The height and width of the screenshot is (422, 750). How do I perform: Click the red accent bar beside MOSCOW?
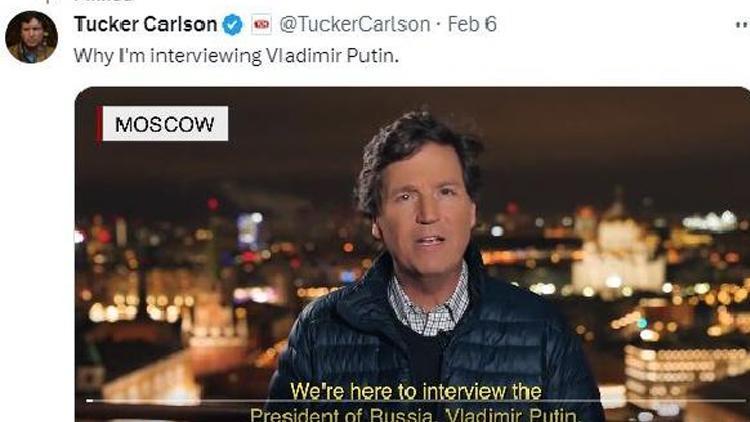(x=99, y=124)
